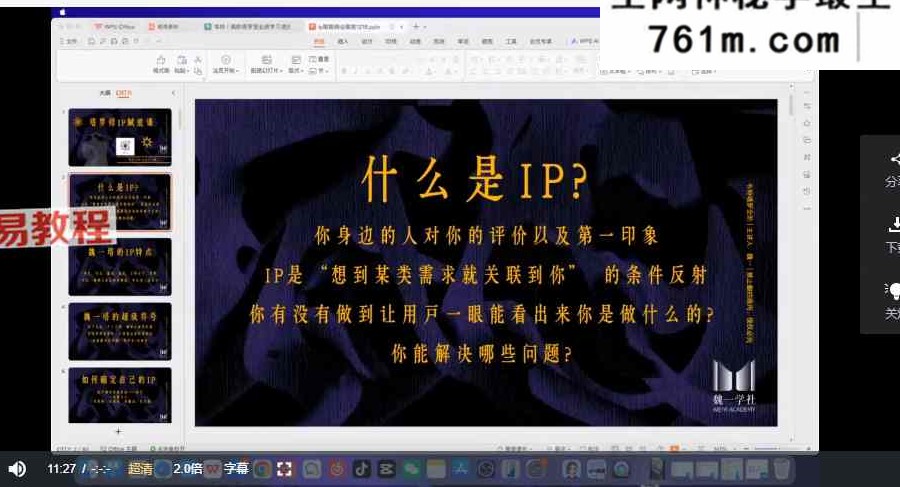
Task: Click the cut scissors icon
Action: click(198, 59)
